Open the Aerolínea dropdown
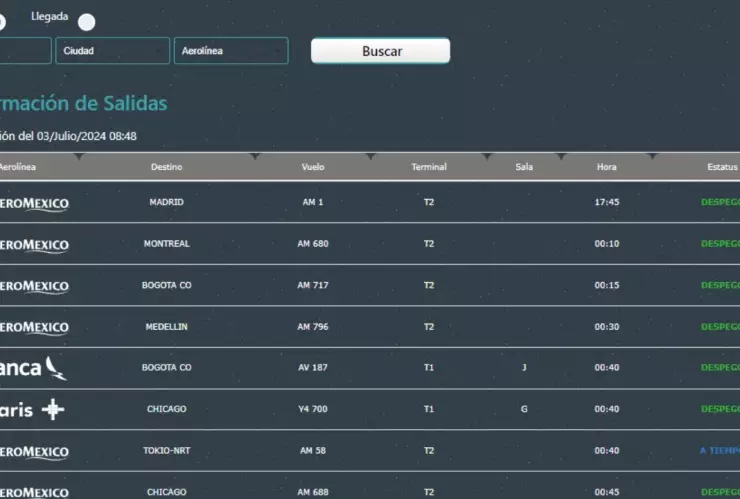This screenshot has height=499, width=740. (230, 51)
